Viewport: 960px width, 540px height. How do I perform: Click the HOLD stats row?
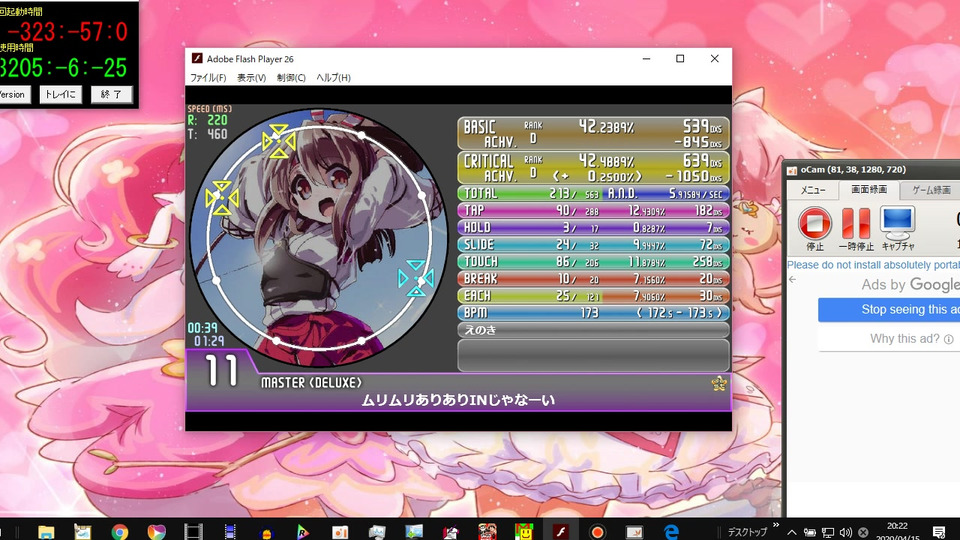point(593,228)
